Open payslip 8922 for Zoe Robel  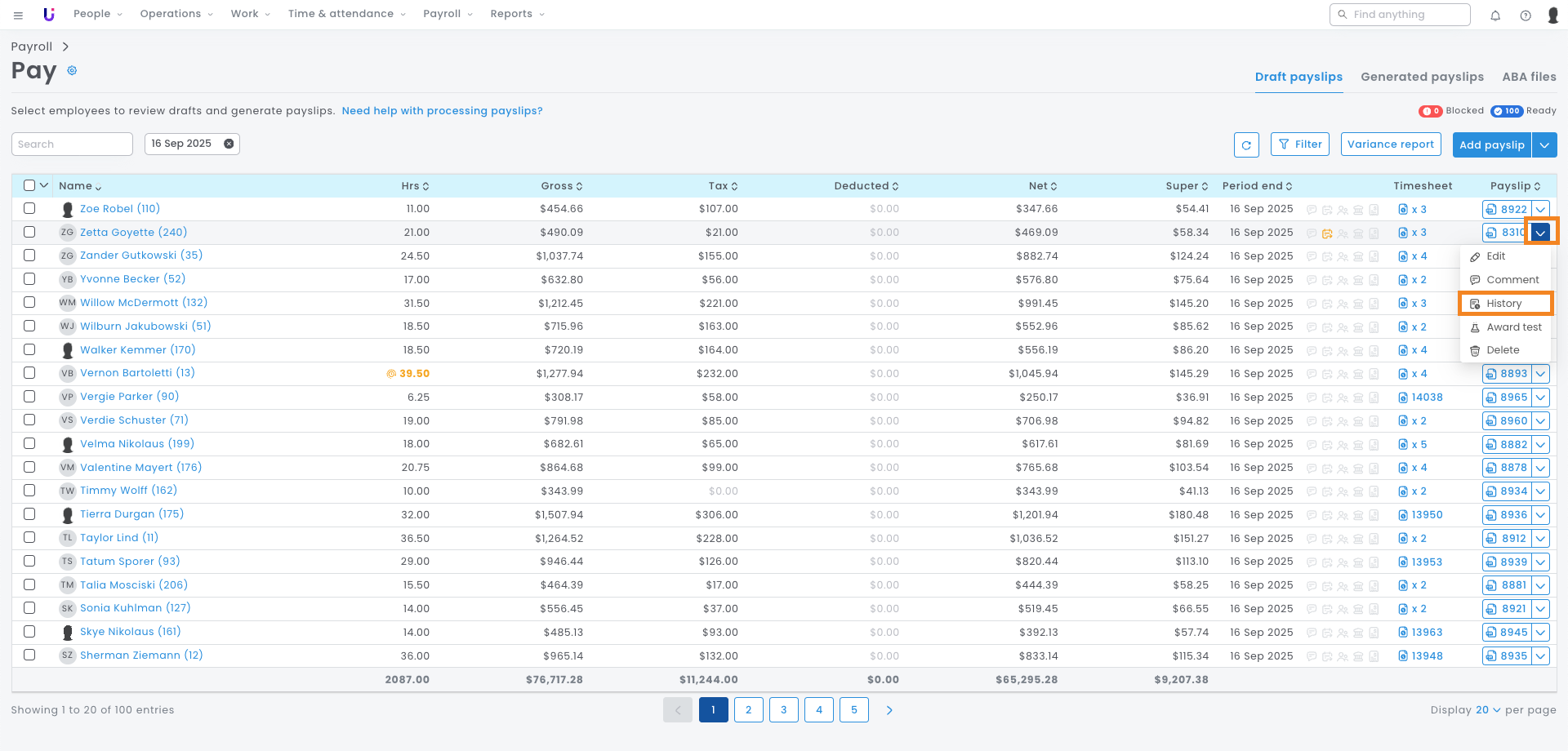pyautogui.click(x=1507, y=210)
